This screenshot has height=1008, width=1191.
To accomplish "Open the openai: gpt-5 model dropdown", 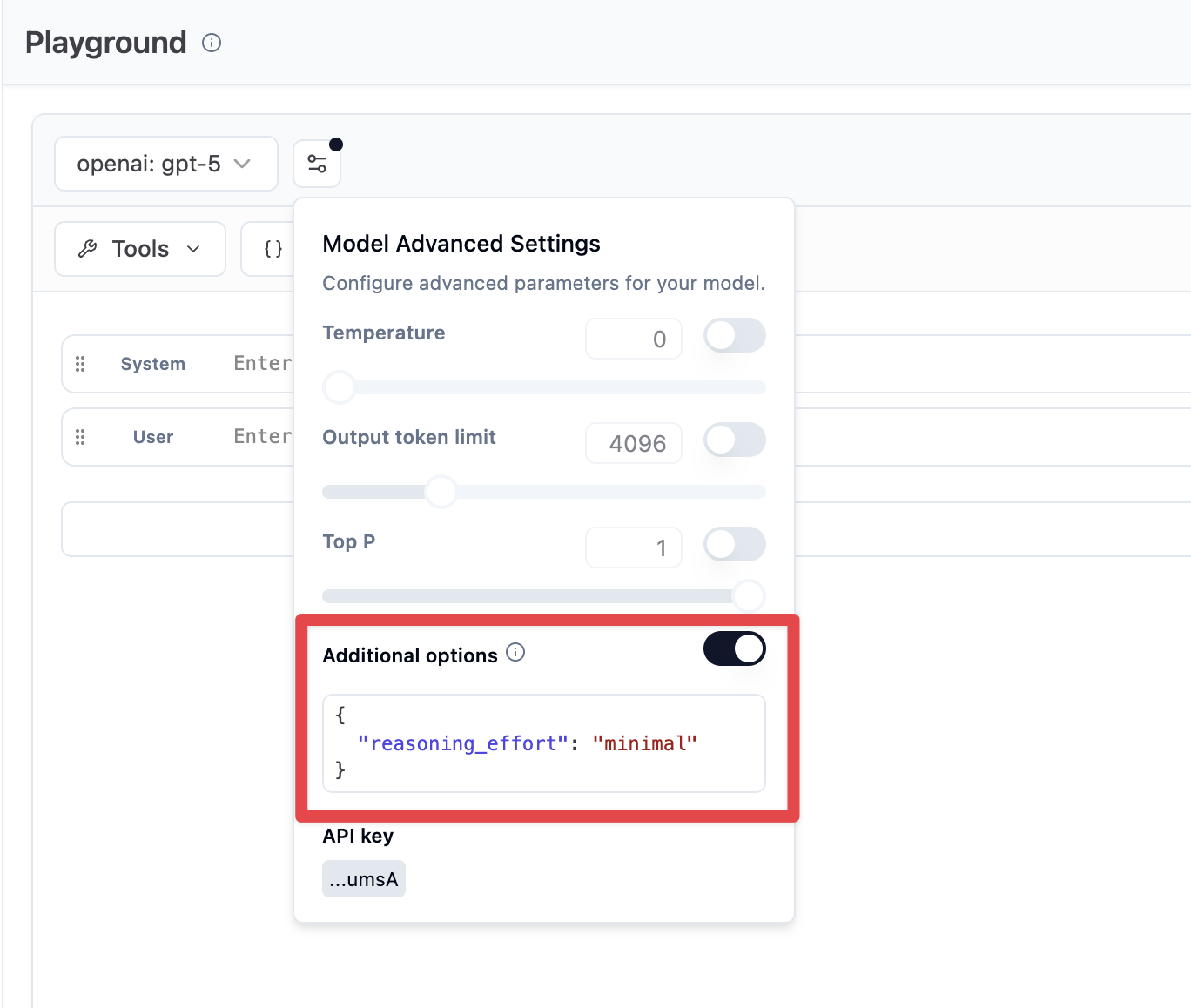I will pyautogui.click(x=165, y=164).
